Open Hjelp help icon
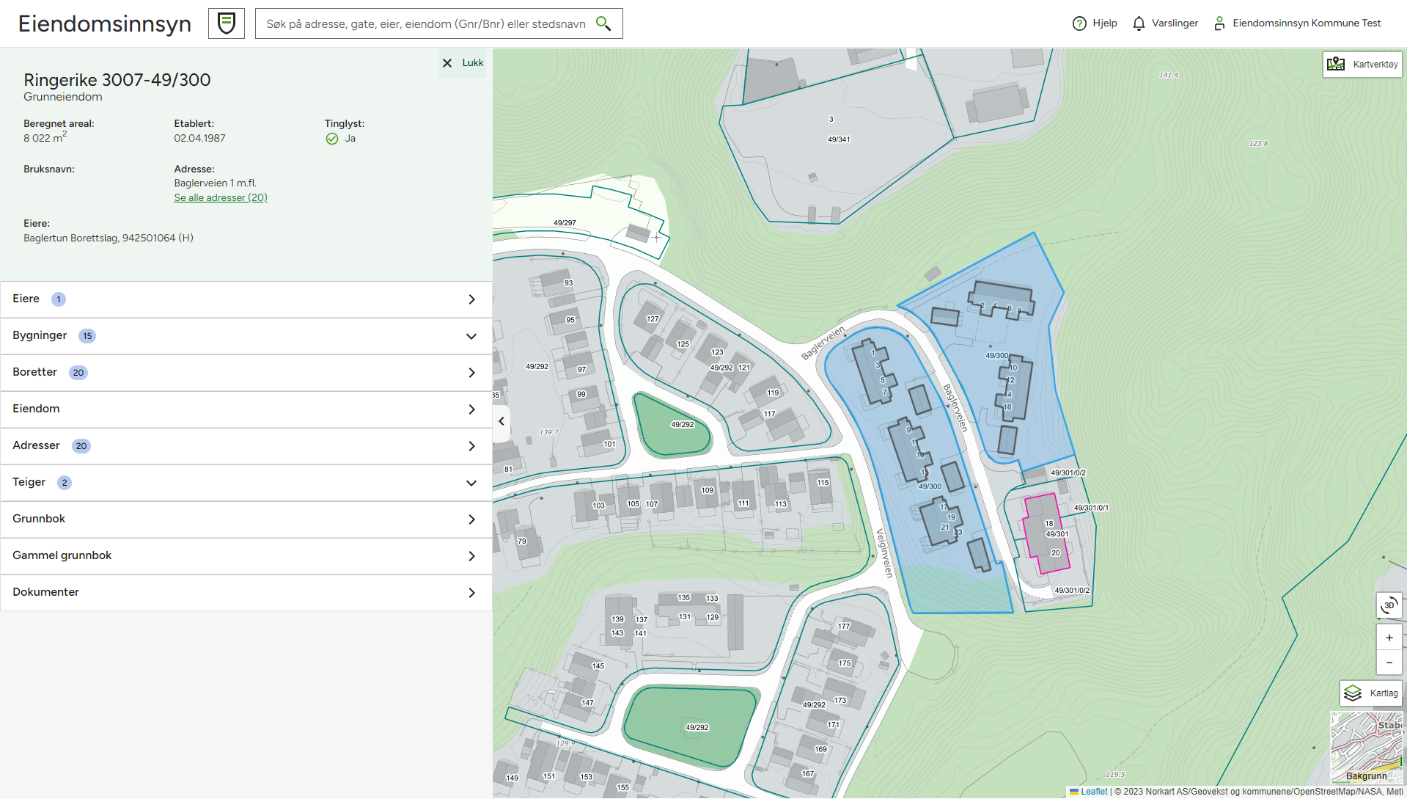This screenshot has height=799, width=1407. tap(1079, 23)
